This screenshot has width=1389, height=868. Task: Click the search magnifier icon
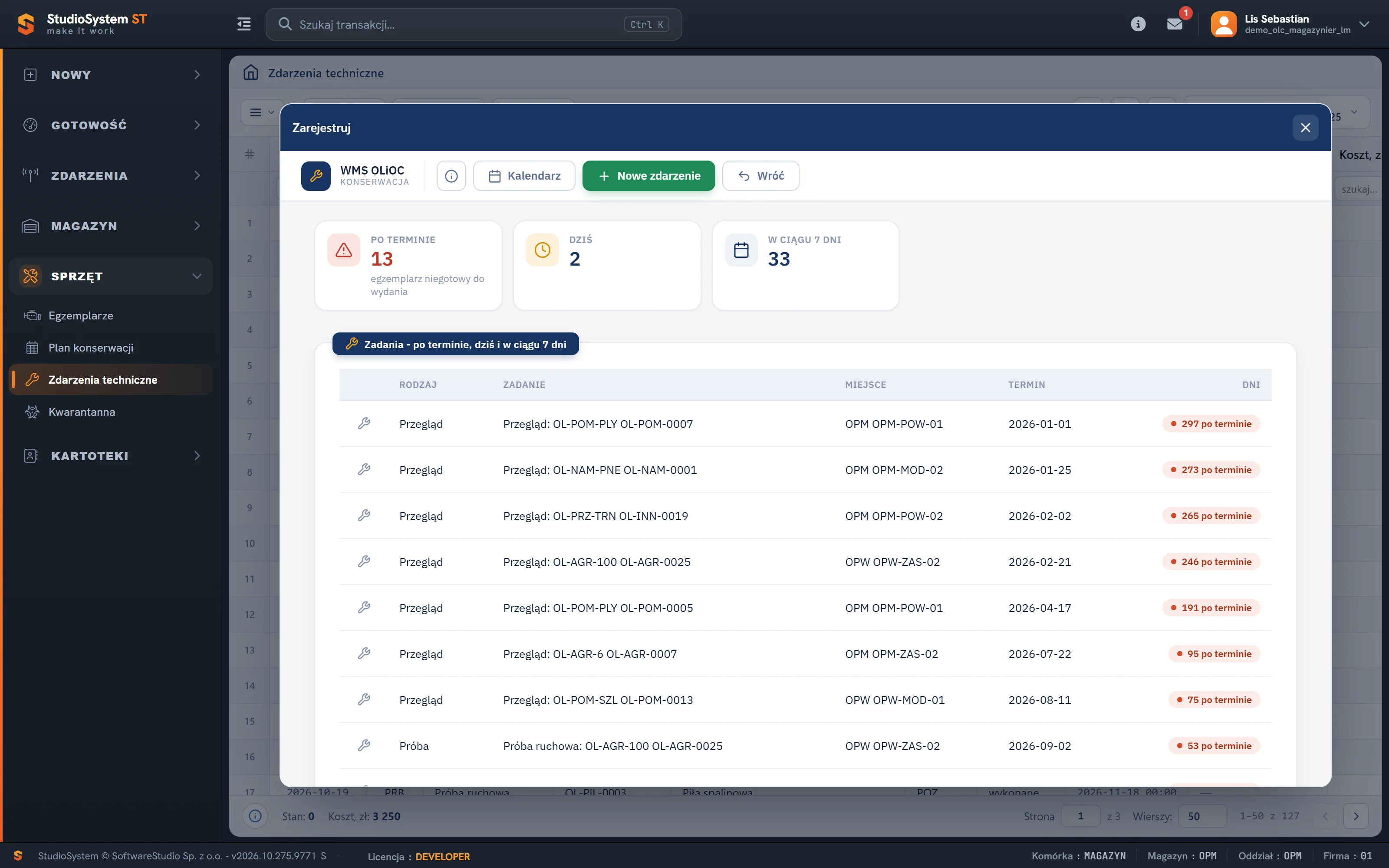coord(285,24)
